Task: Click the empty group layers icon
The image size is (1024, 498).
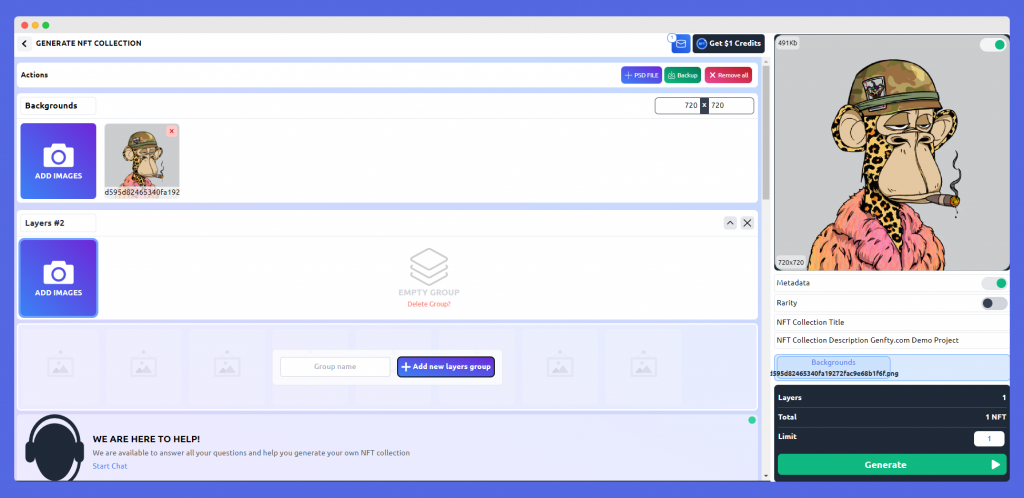Action: tap(429, 266)
